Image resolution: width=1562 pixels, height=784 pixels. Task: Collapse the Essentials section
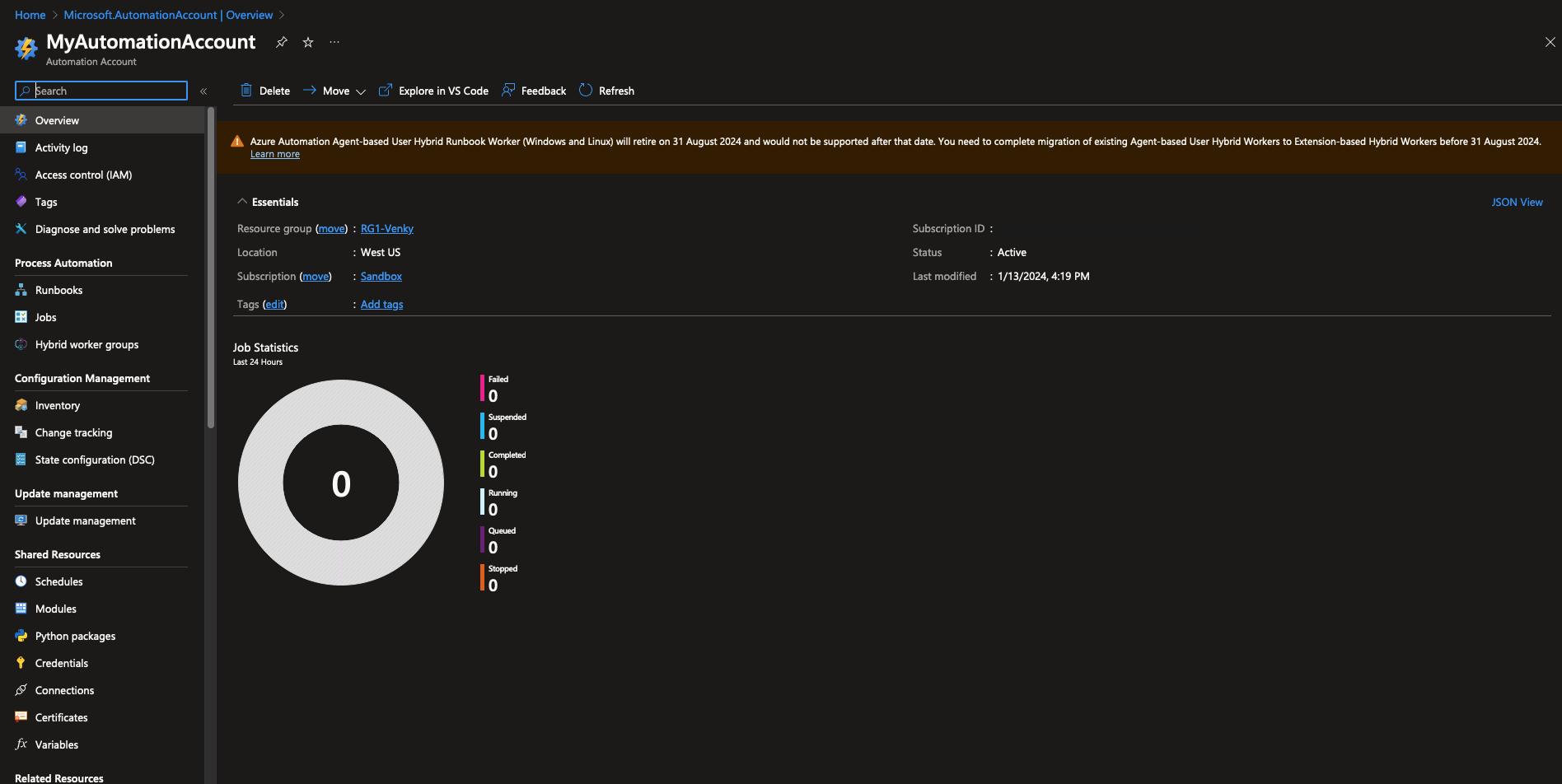242,202
